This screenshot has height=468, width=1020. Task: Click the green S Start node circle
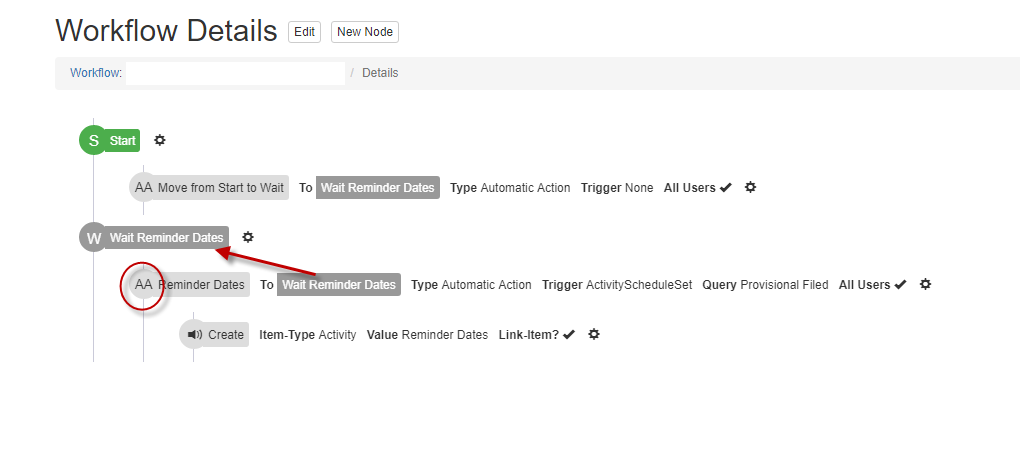[94, 141]
